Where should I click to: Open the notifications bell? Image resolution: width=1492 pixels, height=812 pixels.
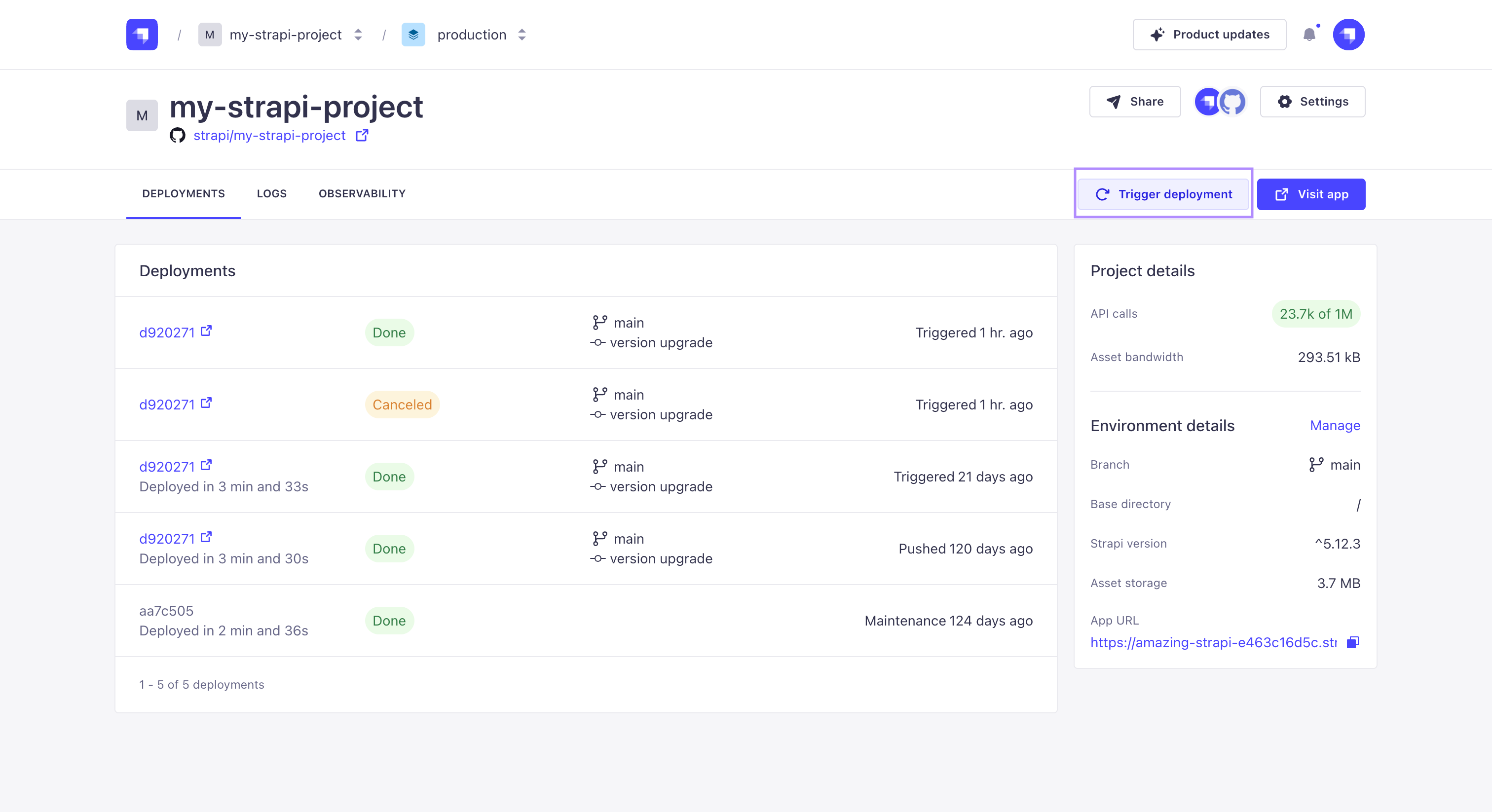tap(1309, 35)
